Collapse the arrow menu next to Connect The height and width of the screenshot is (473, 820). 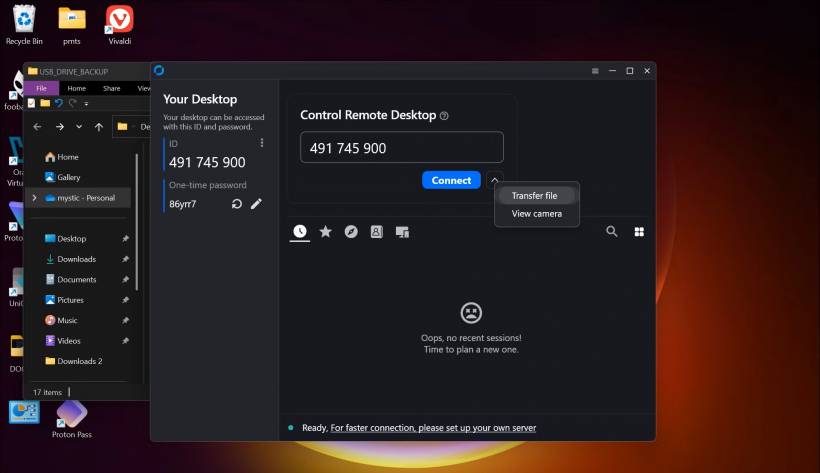click(493, 180)
